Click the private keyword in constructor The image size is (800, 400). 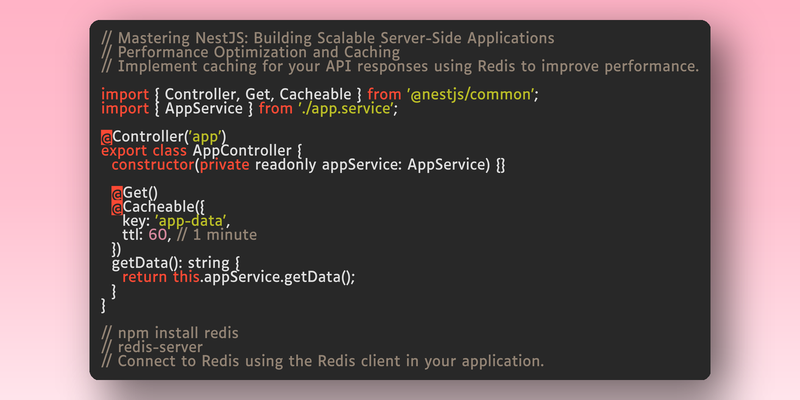tap(224, 165)
